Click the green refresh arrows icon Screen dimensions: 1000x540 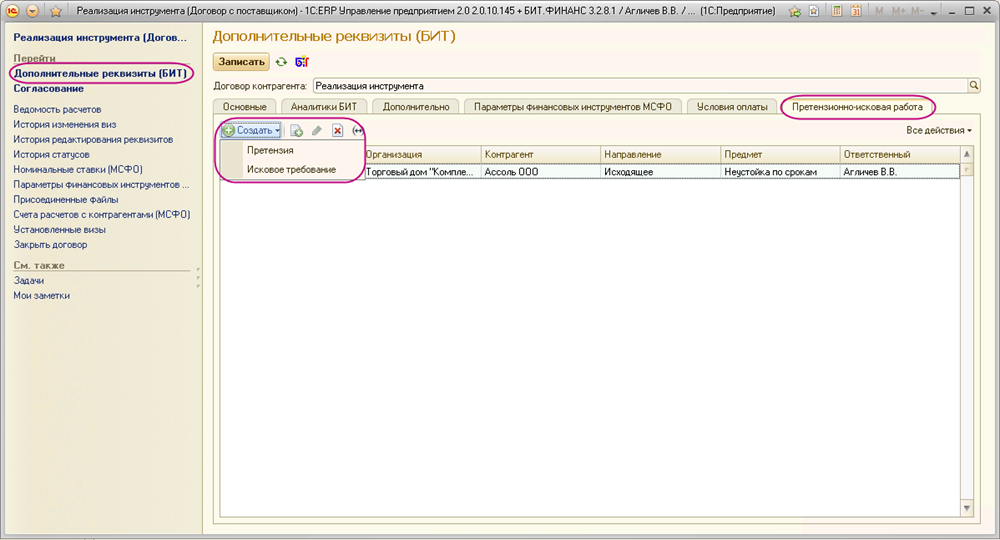pyautogui.click(x=282, y=62)
